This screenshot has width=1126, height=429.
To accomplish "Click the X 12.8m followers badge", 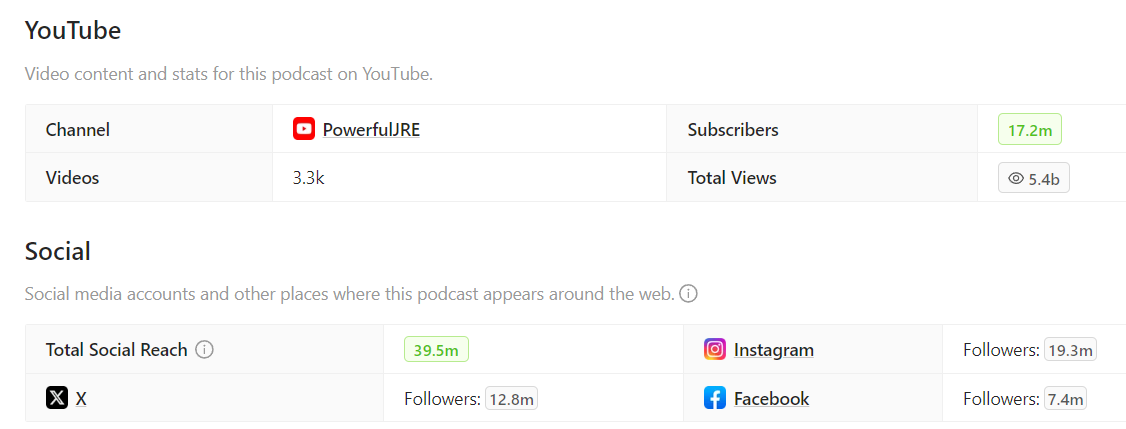I will (x=511, y=399).
